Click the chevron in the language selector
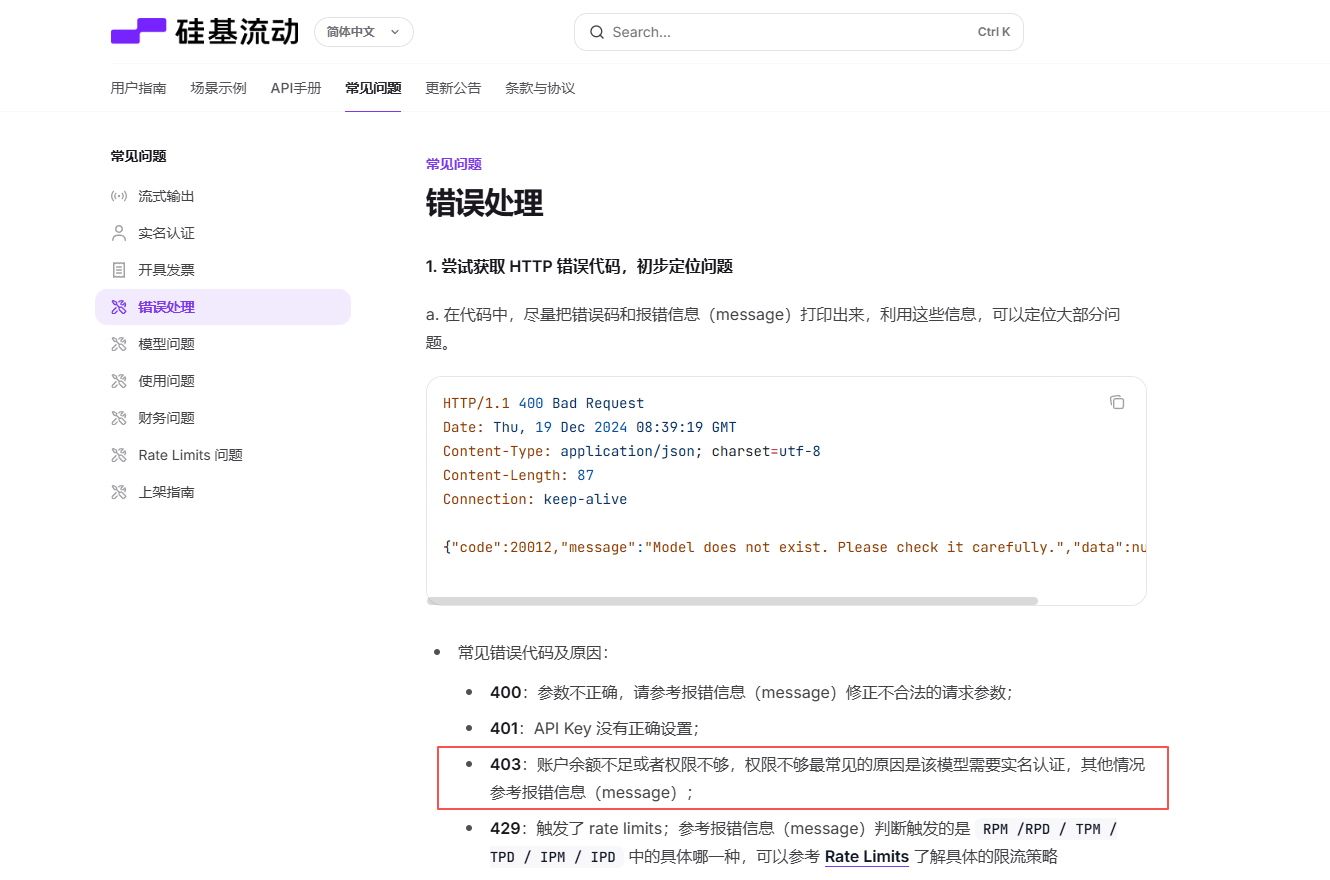The width and height of the screenshot is (1330, 880). (394, 32)
